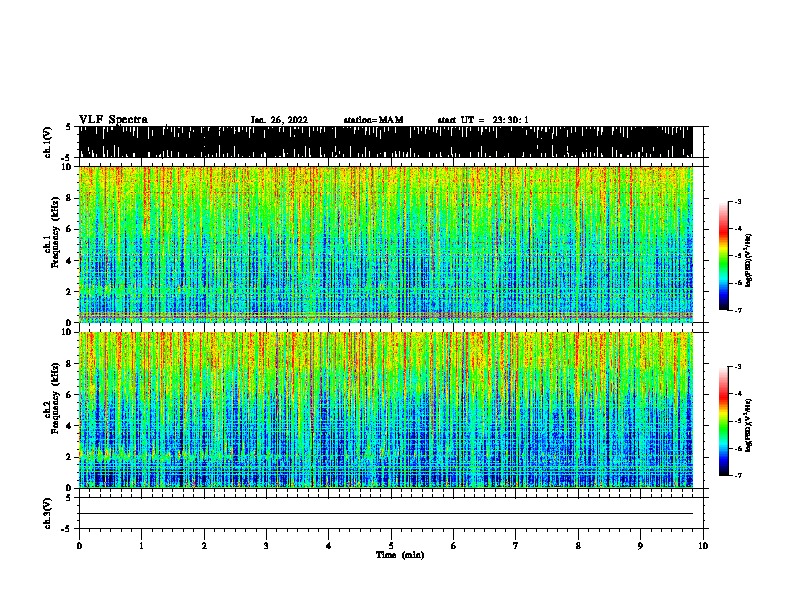The image size is (792, 612).
Task: Click the "ch.1(V)" waveform axis label
Action: point(47,142)
